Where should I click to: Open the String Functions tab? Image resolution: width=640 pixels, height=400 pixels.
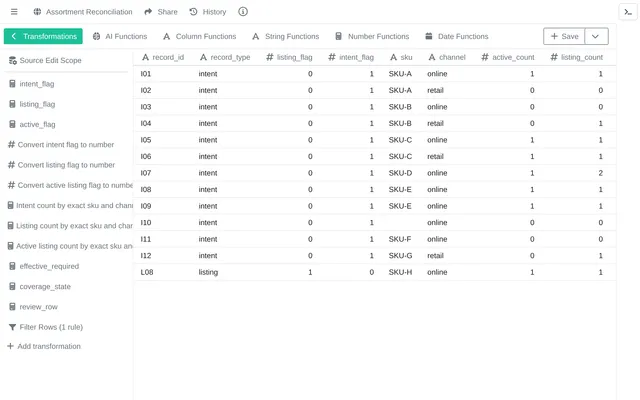tap(285, 36)
